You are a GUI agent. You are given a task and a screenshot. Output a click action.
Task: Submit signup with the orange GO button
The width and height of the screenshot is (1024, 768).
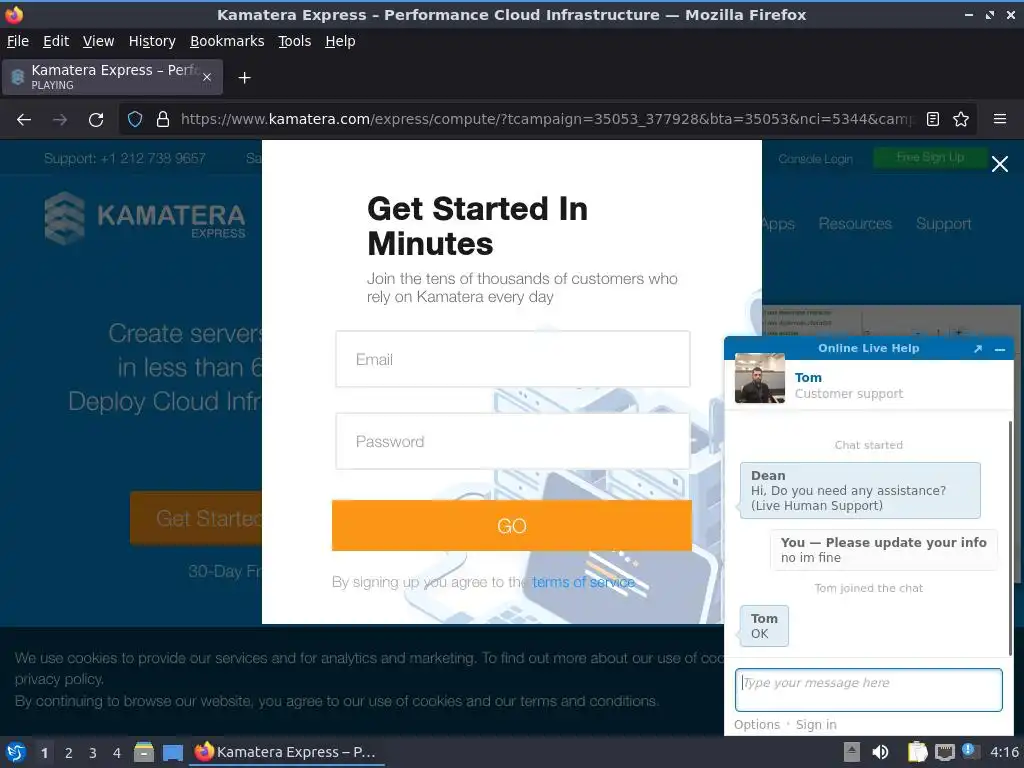pos(512,526)
